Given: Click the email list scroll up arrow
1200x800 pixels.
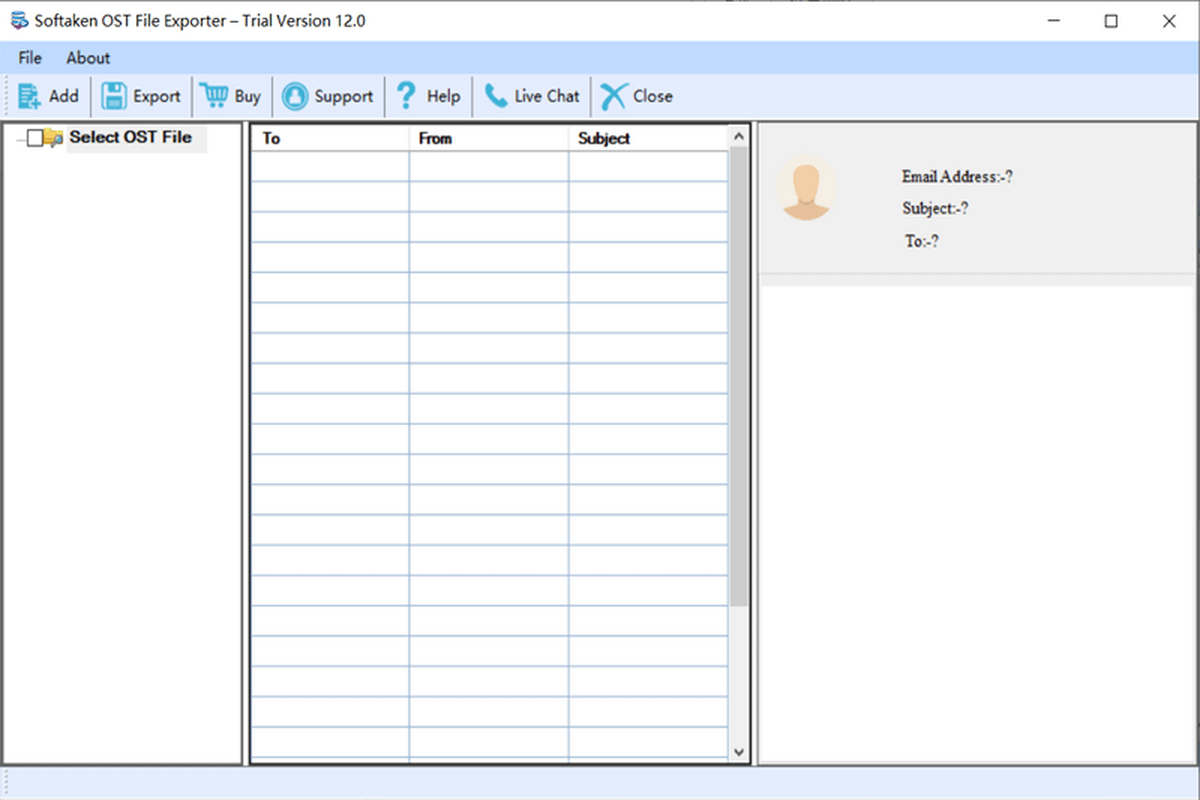Looking at the screenshot, I should coord(739,136).
